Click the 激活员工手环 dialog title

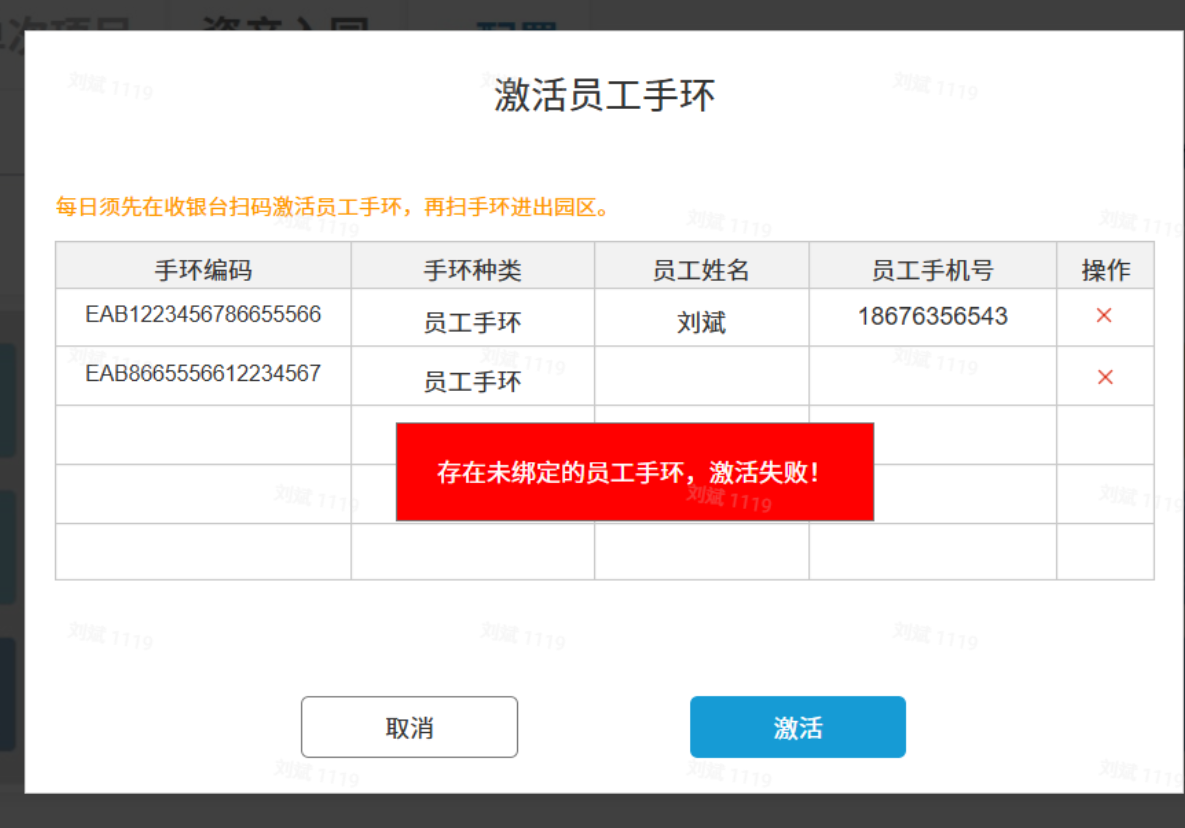(x=604, y=97)
